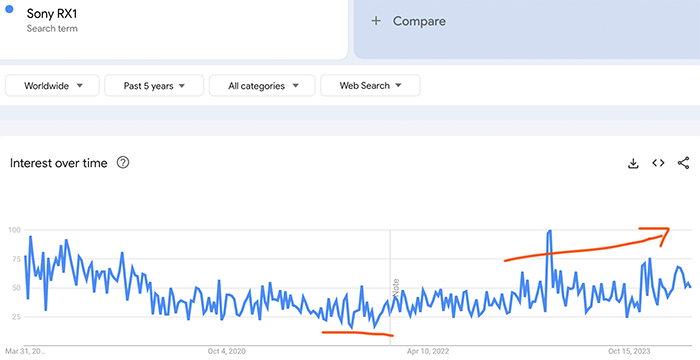Image resolution: width=700 pixels, height=360 pixels.
Task: Click the Interest over time heading
Action: [x=58, y=163]
